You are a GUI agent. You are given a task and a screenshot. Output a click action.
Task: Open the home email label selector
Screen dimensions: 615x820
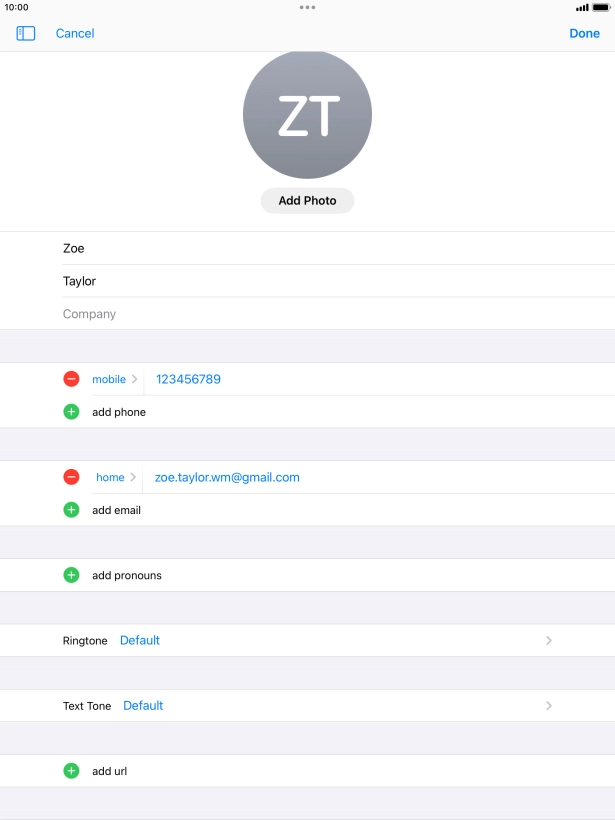(115, 477)
